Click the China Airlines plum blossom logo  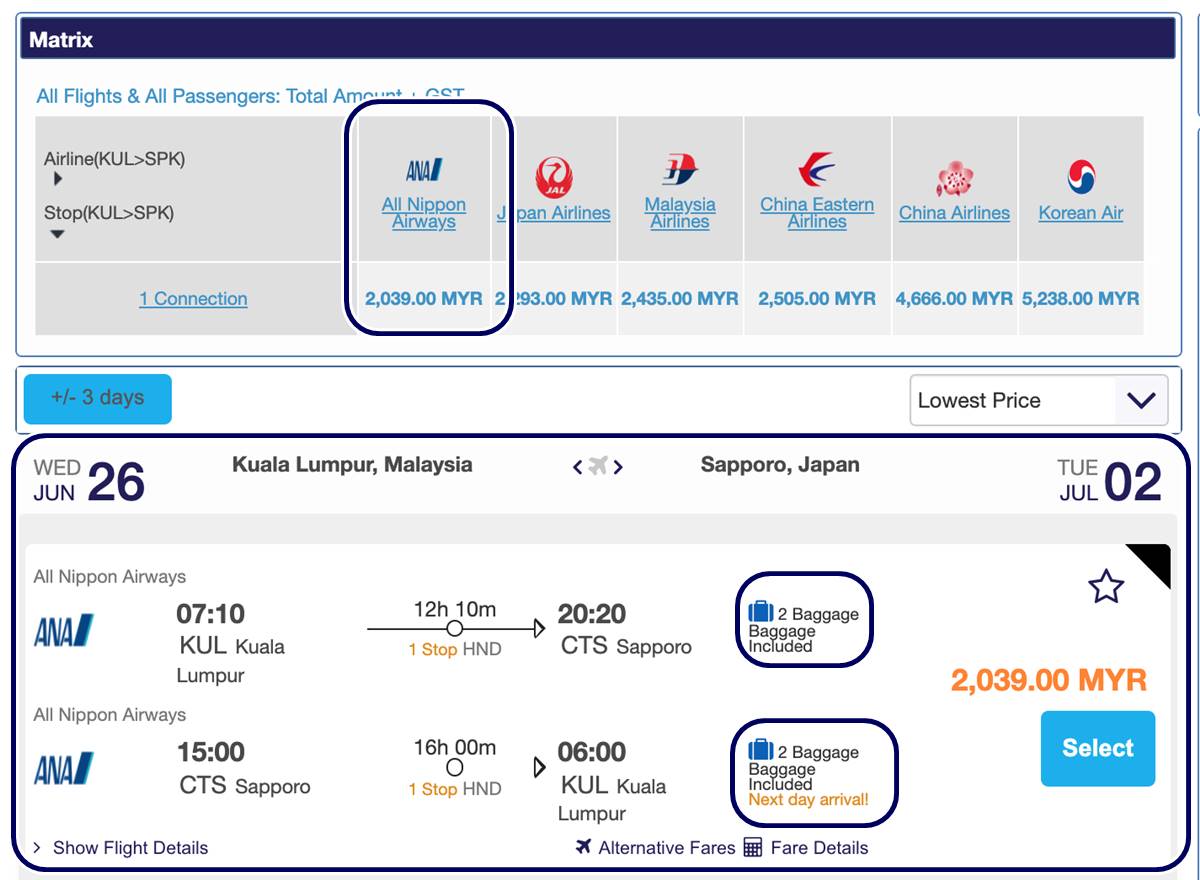[954, 179]
